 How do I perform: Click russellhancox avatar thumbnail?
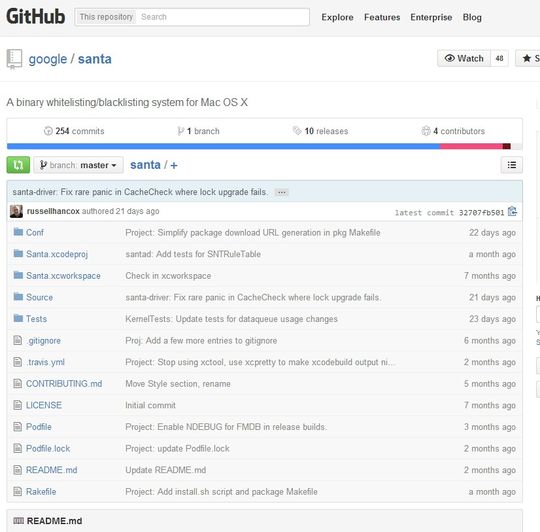16,211
